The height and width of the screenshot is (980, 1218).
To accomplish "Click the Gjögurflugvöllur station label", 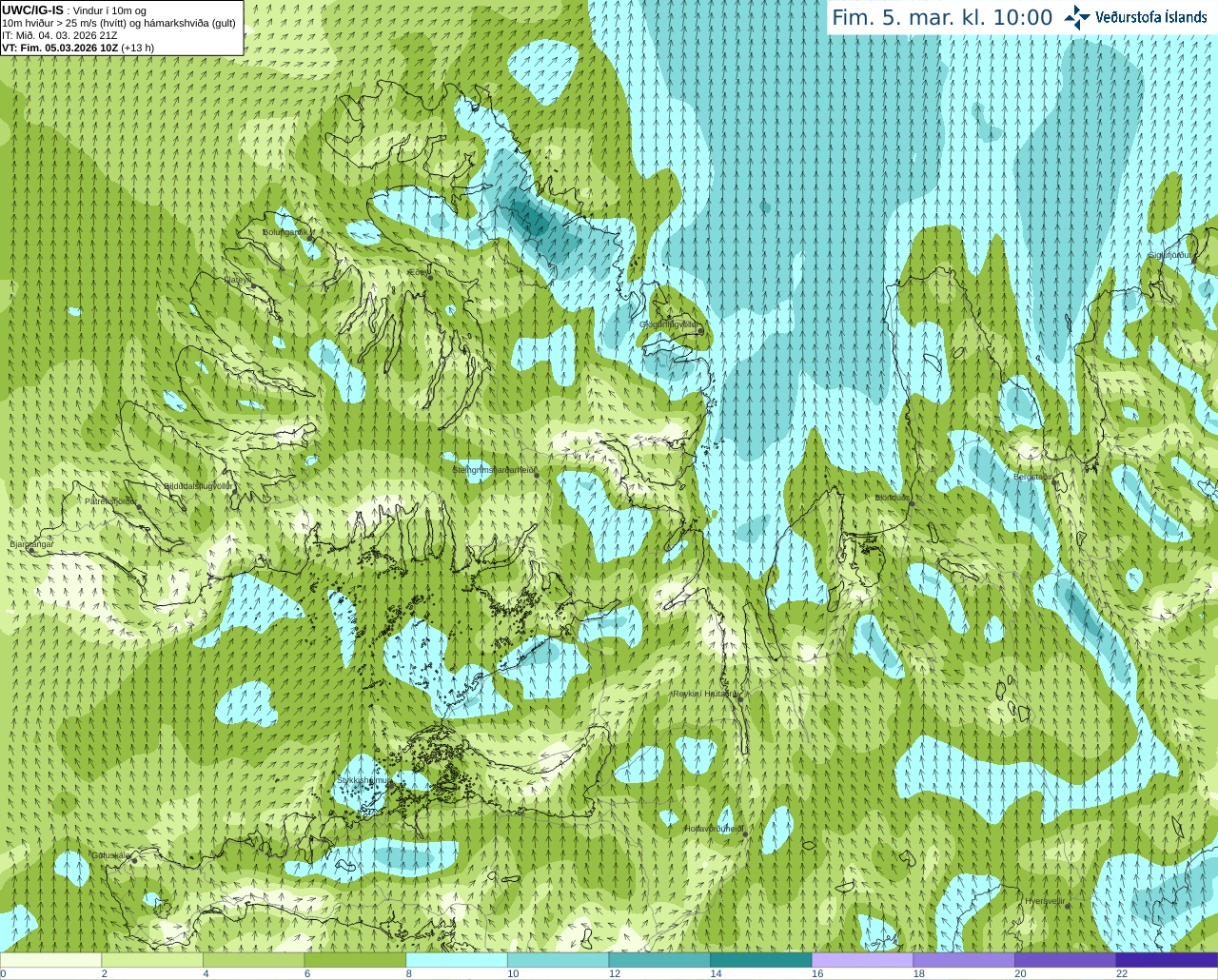I will 670,324.
